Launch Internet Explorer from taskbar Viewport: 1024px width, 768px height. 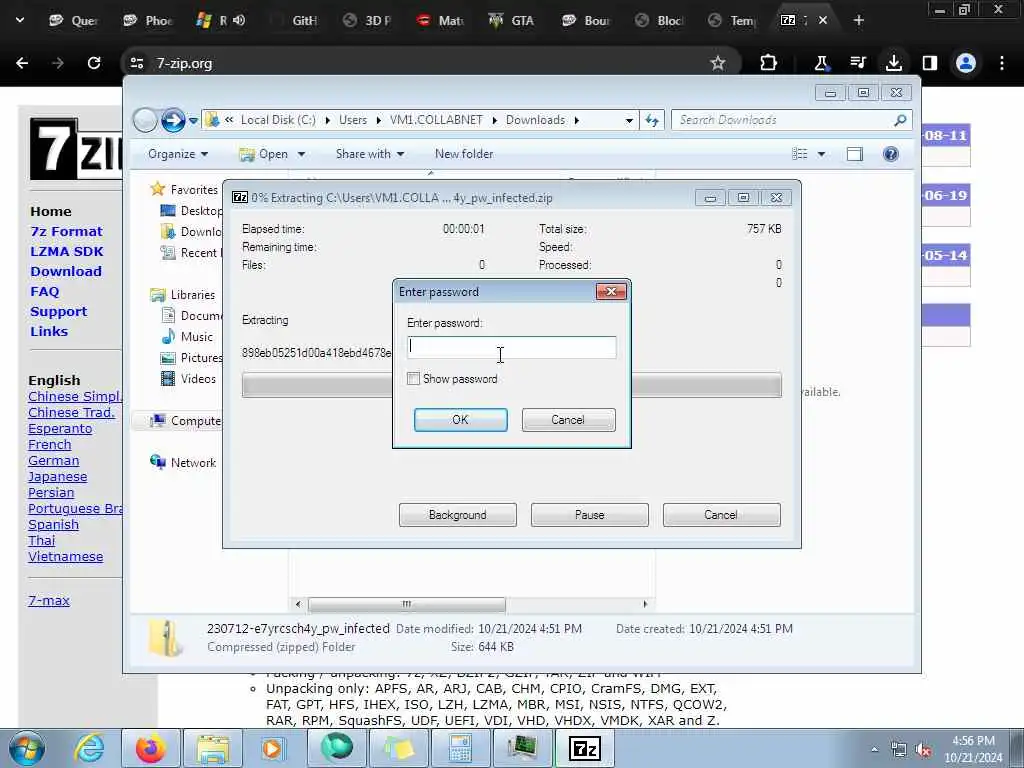[88, 748]
